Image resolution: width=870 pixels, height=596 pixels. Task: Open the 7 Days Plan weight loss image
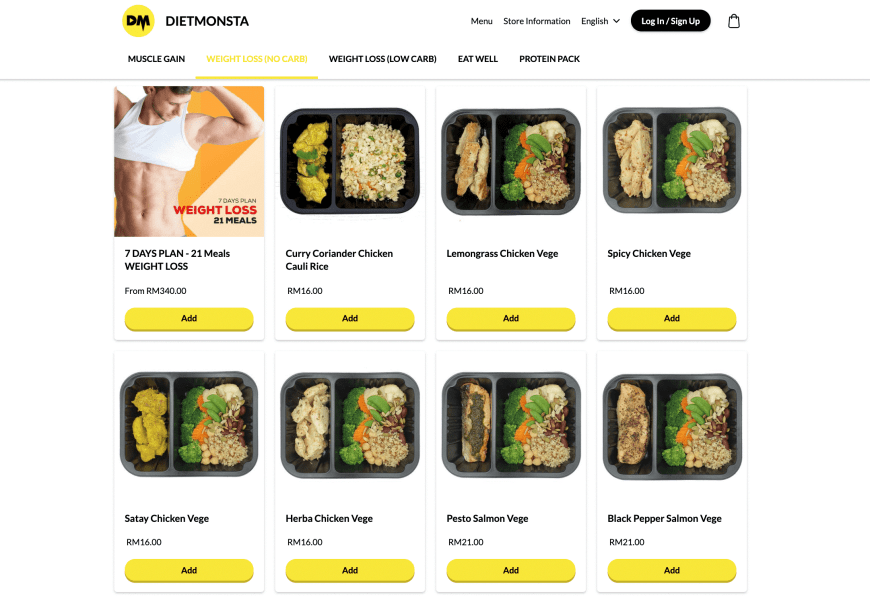189,161
